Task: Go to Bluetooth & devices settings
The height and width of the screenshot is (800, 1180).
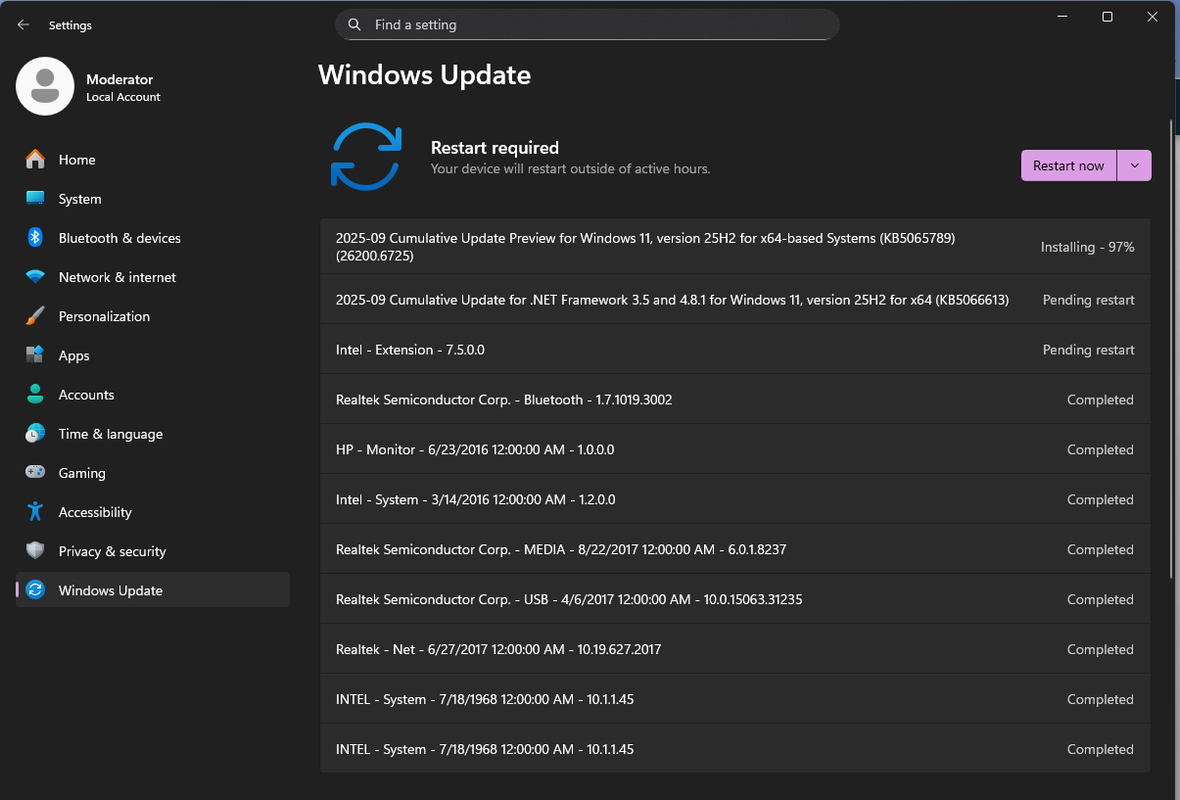Action: pyautogui.click(x=153, y=238)
